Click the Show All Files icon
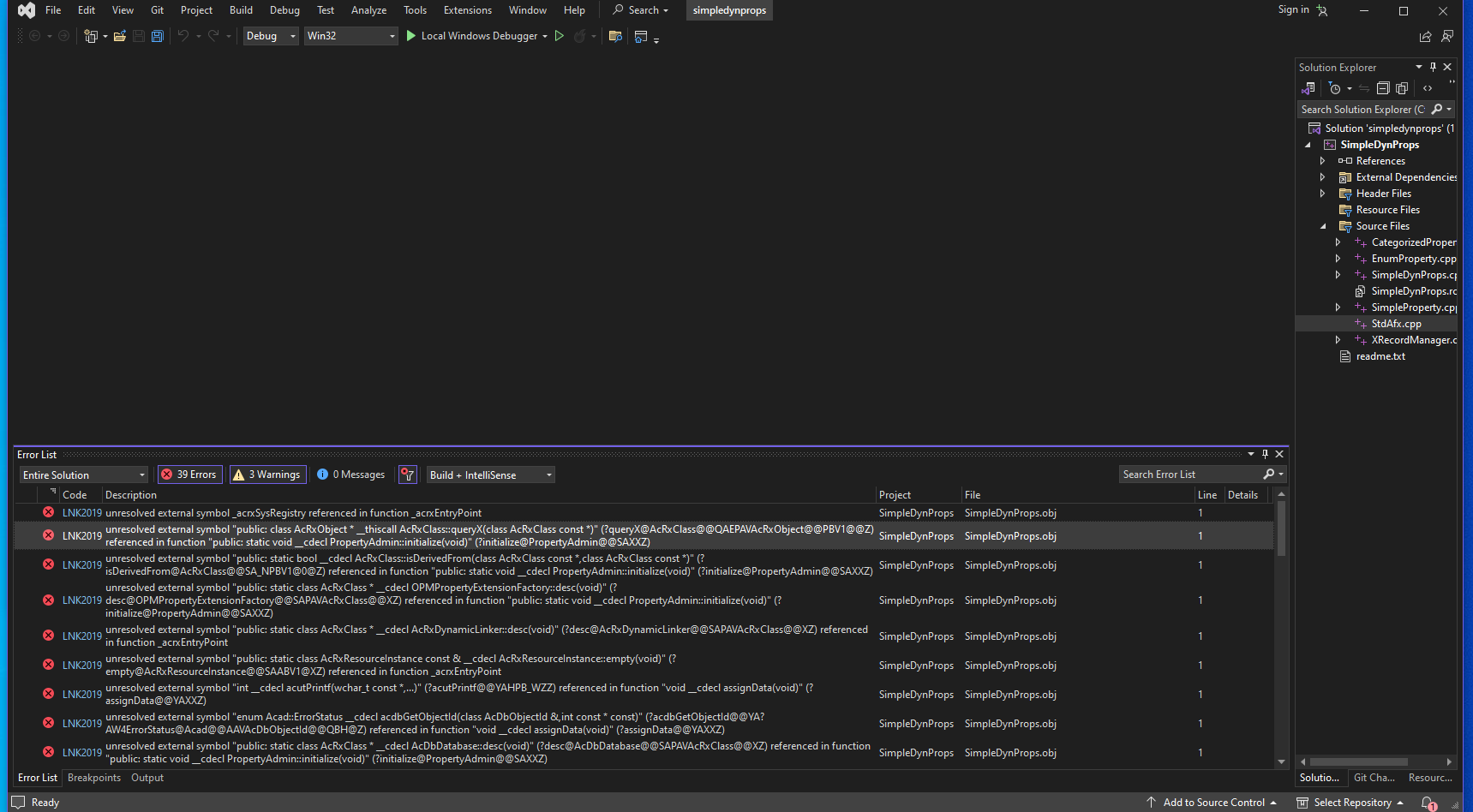 (x=1402, y=88)
